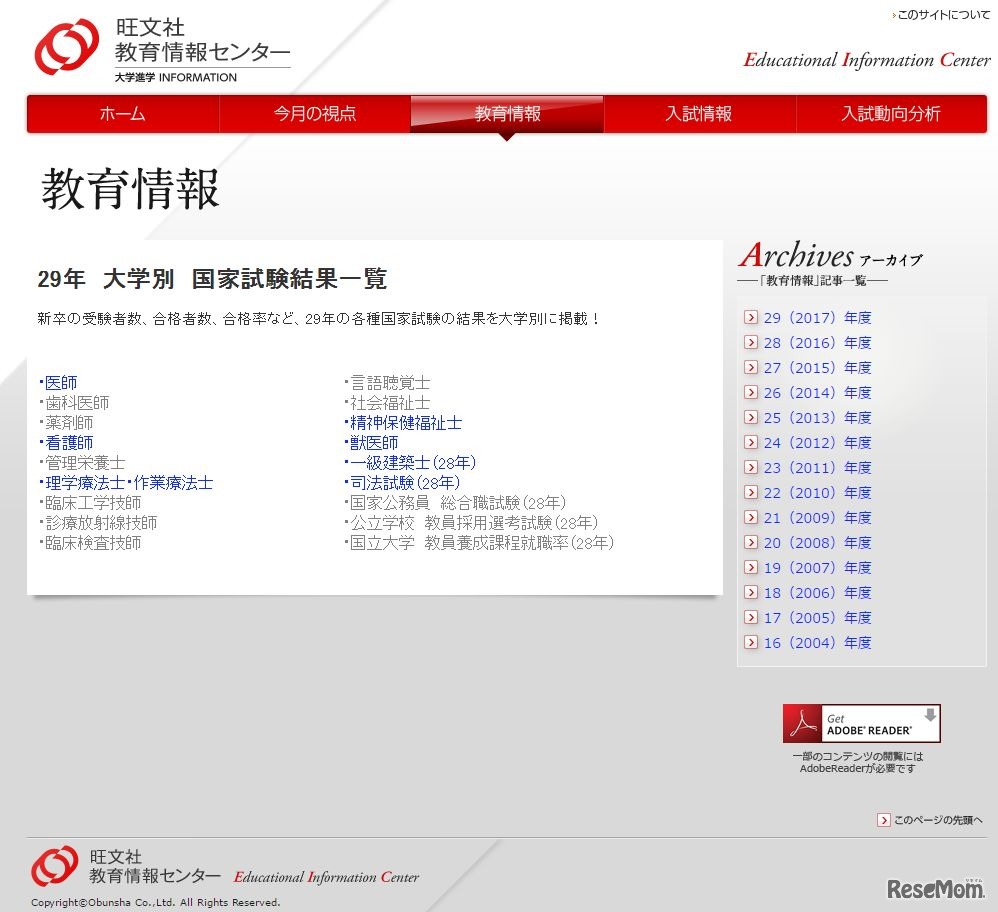Open the このサイトについて link at top right
998x912 pixels.
[941, 15]
